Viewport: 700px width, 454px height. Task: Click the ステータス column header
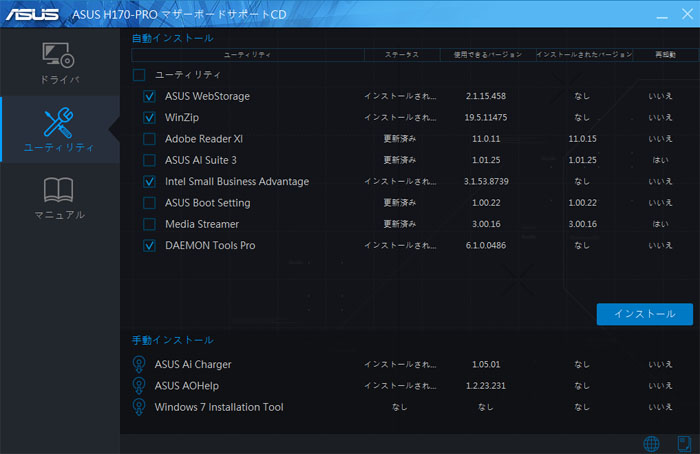[402, 54]
